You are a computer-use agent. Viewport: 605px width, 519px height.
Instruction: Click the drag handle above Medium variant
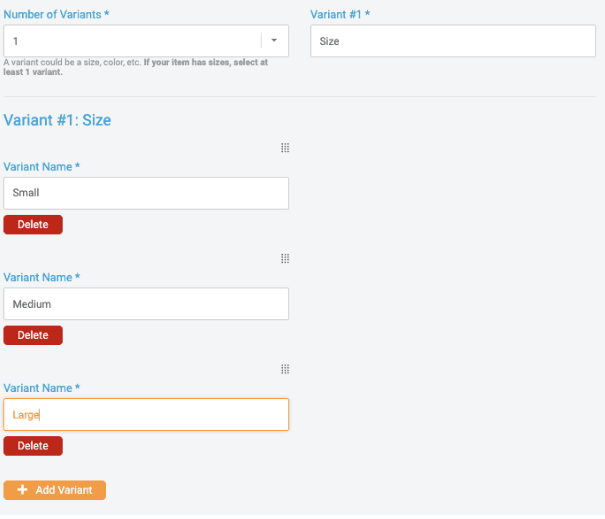(x=285, y=259)
